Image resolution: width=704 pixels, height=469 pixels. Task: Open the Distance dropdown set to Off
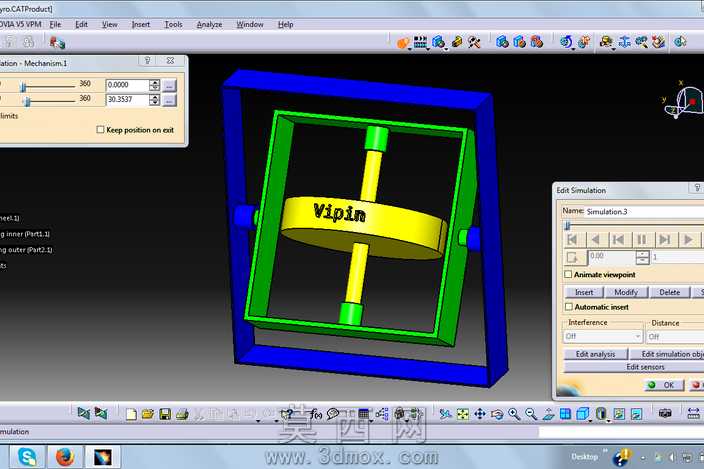675,337
